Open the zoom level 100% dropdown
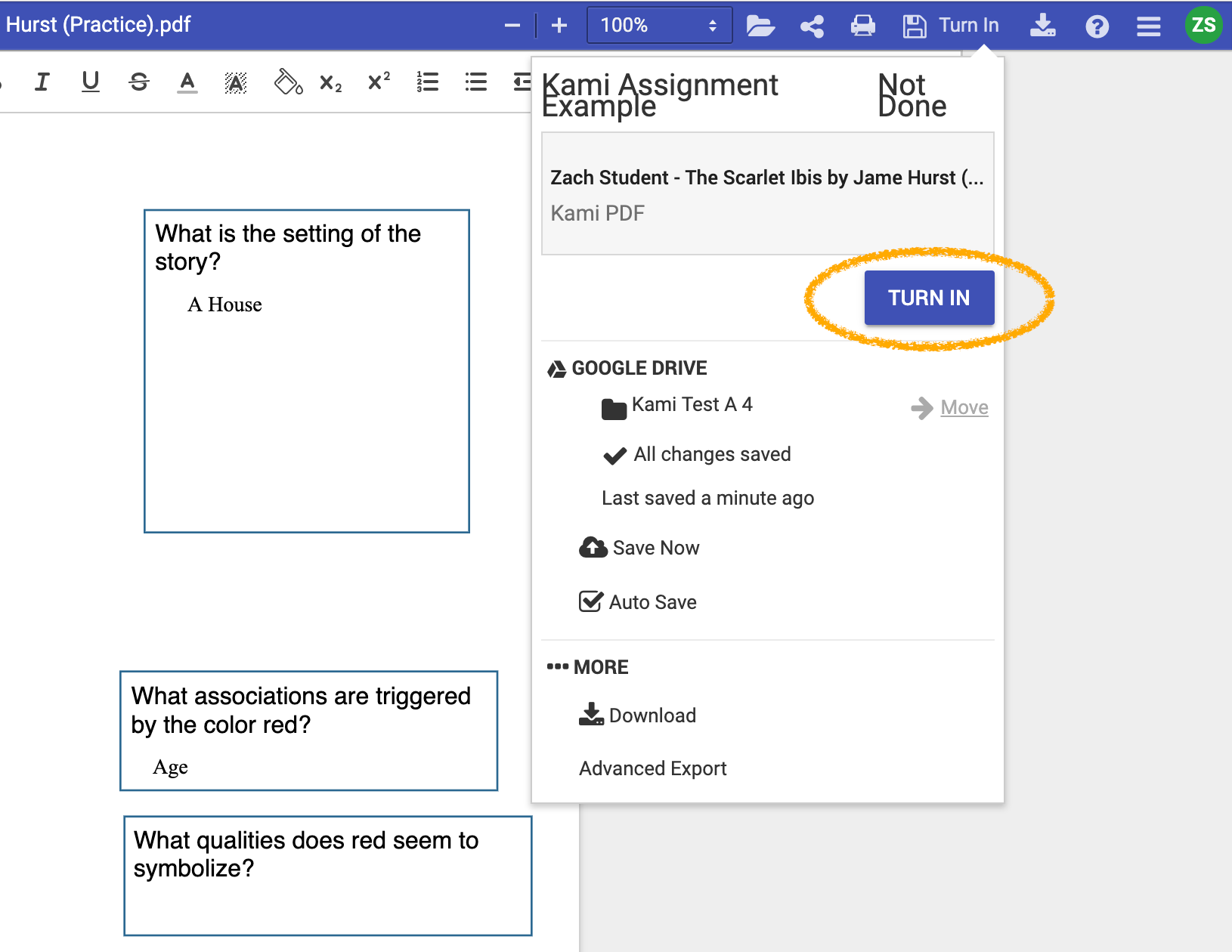This screenshot has height=952, width=1232. click(659, 25)
